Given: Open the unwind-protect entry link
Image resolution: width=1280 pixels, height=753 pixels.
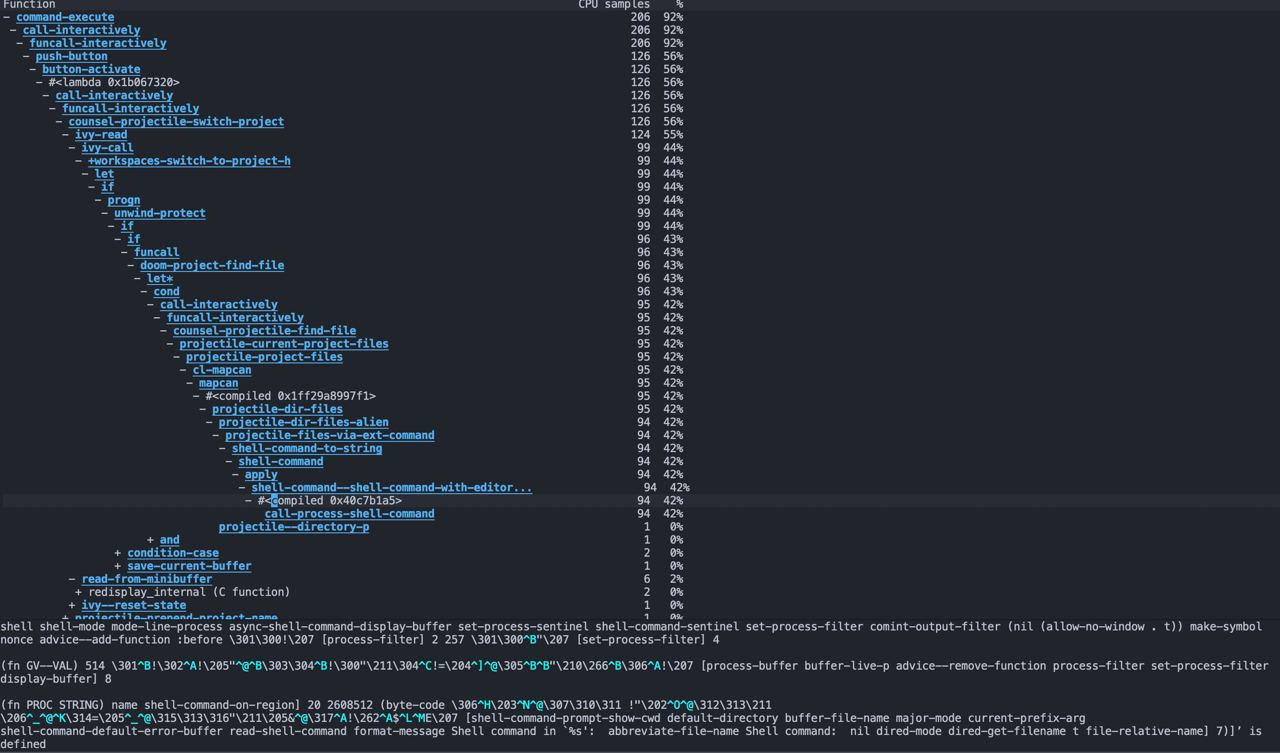Looking at the screenshot, I should (160, 213).
